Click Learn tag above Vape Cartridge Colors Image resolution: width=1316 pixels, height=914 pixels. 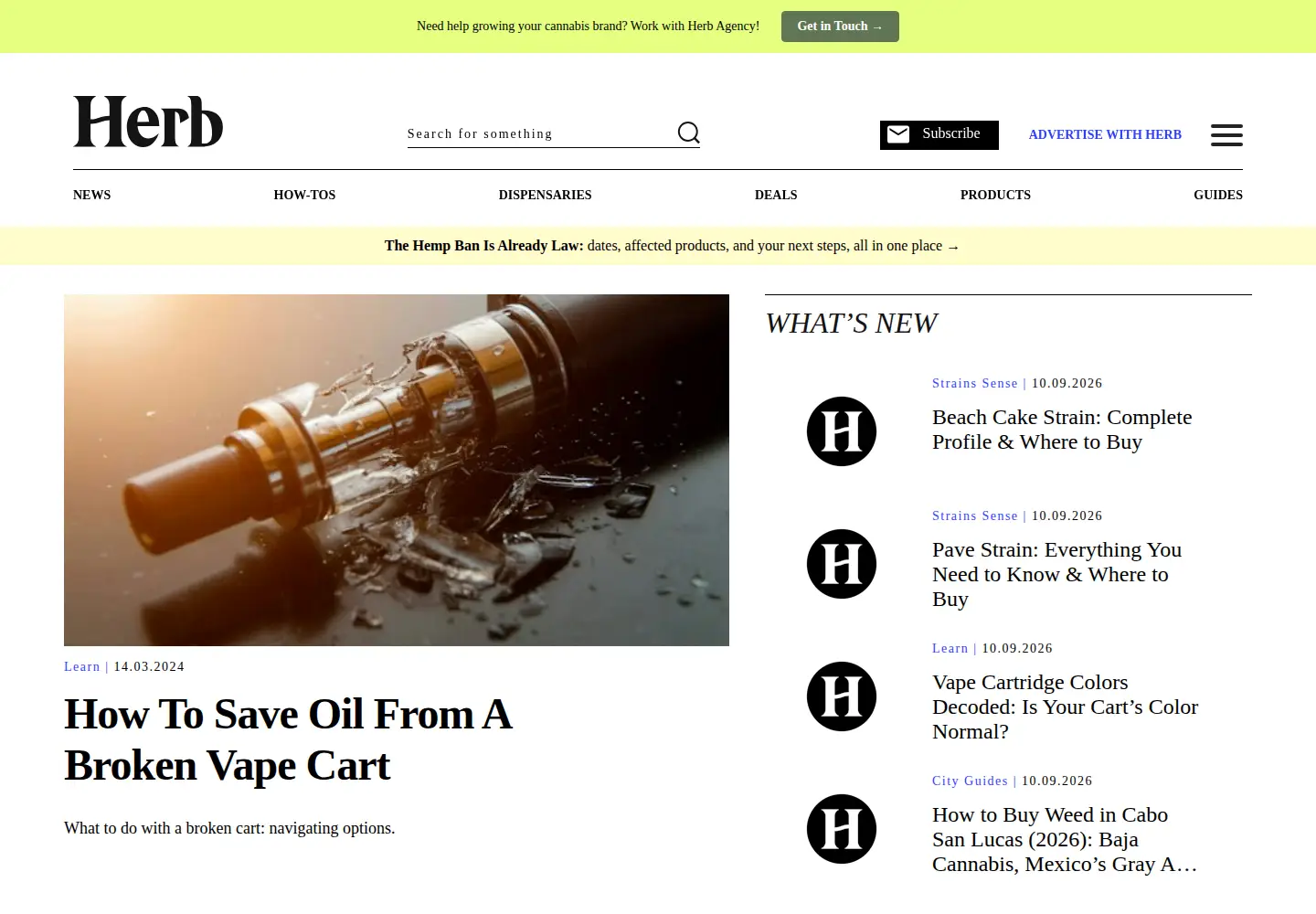pos(950,648)
